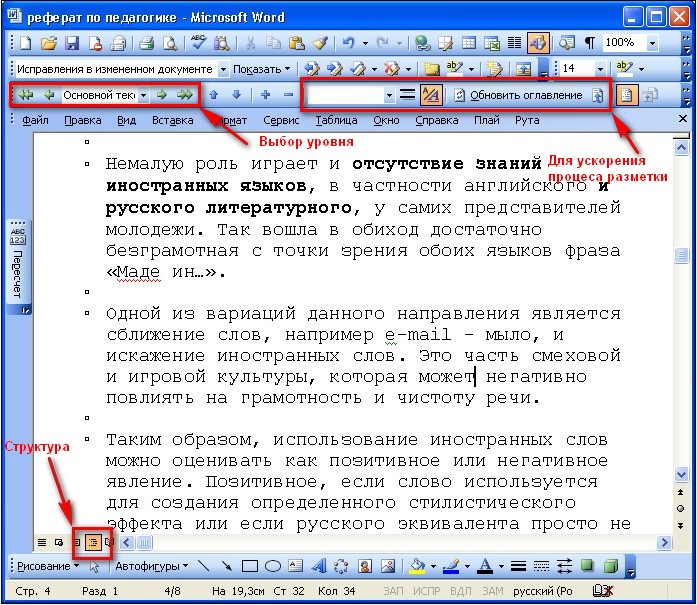Insert an Excel worksheet icon
697x605 pixels.
(492, 43)
